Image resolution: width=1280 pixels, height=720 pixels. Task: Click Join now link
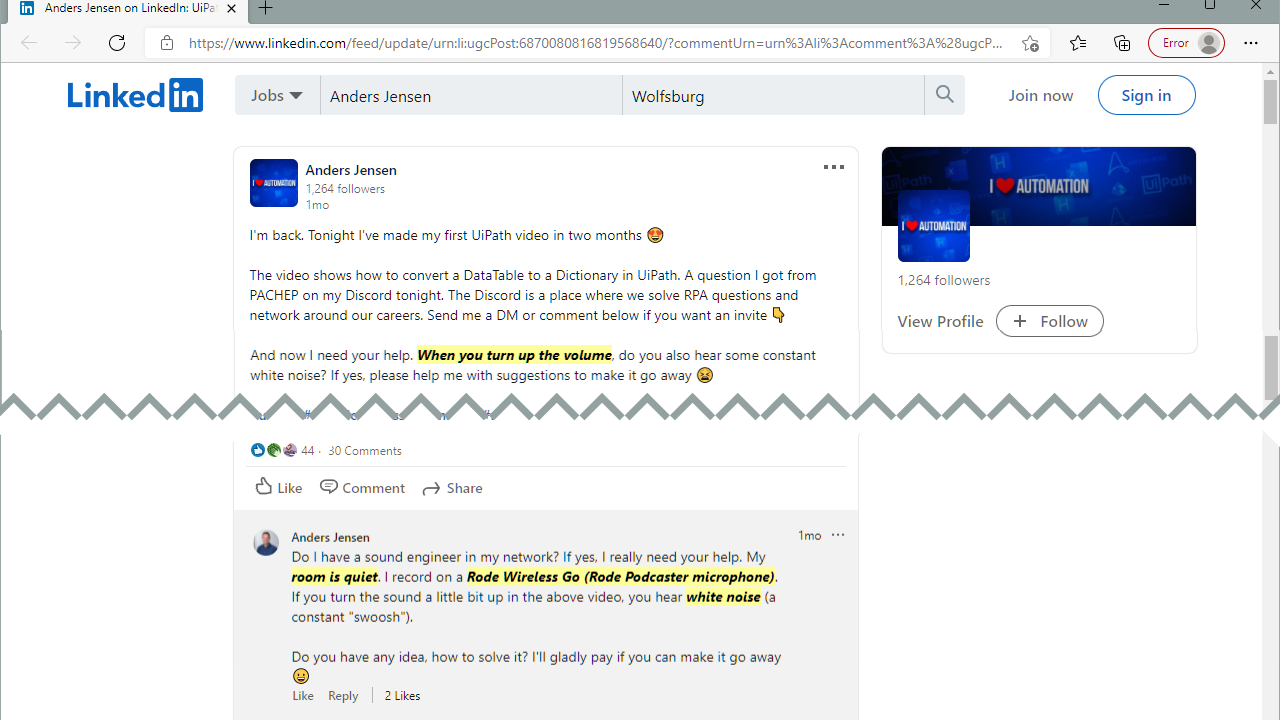(x=1041, y=95)
